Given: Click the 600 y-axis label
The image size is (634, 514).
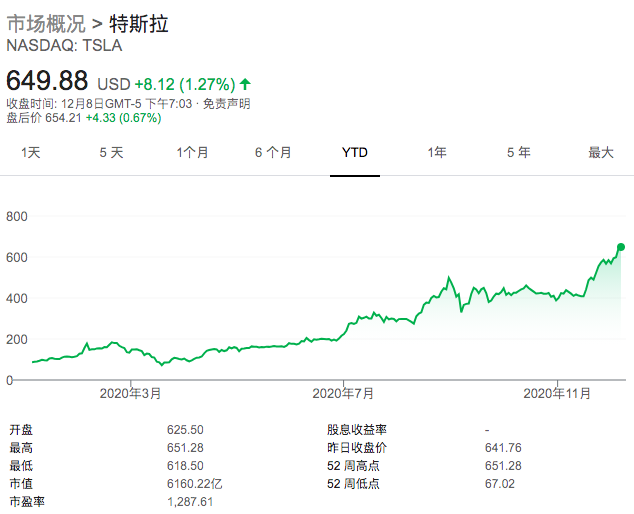Looking at the screenshot, I should [x=17, y=258].
